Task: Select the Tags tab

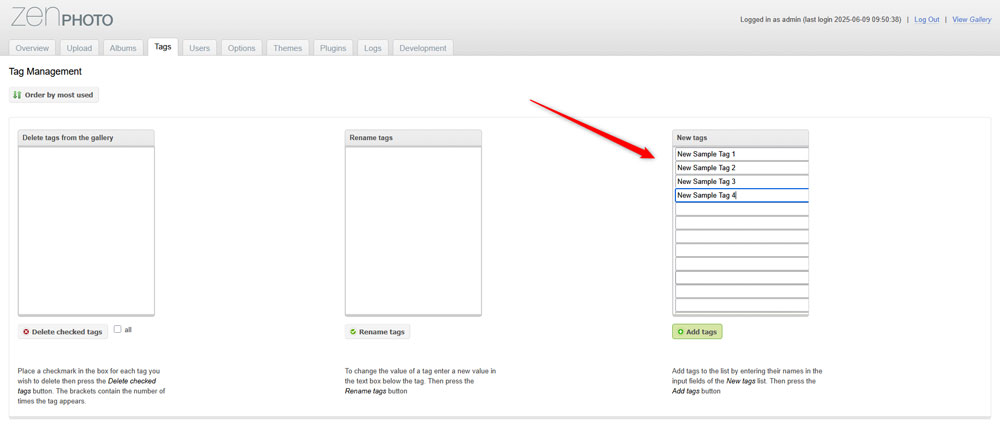Action: click(x=163, y=47)
